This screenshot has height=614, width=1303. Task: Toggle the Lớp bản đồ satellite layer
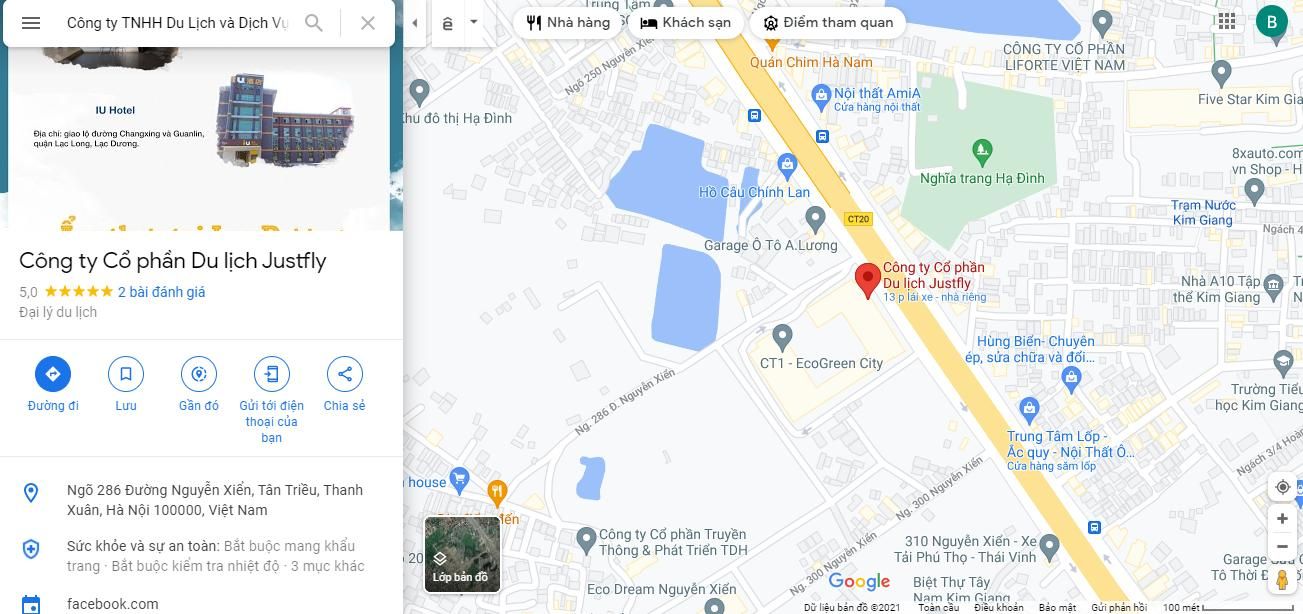point(462,554)
